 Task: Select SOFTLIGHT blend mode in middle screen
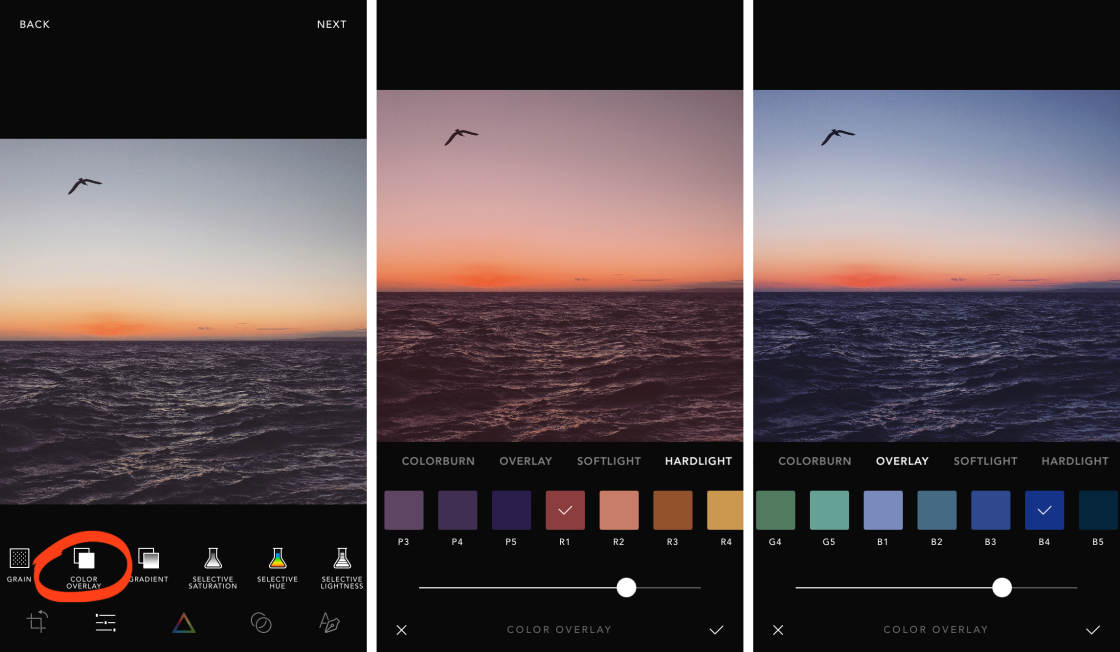(x=609, y=461)
